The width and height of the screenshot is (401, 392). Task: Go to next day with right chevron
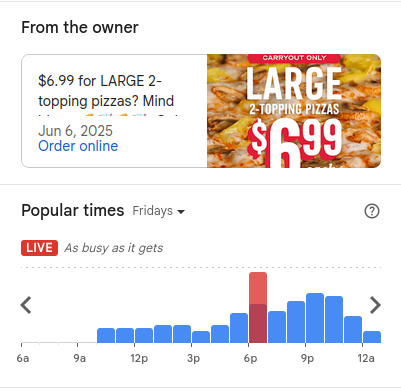click(375, 305)
